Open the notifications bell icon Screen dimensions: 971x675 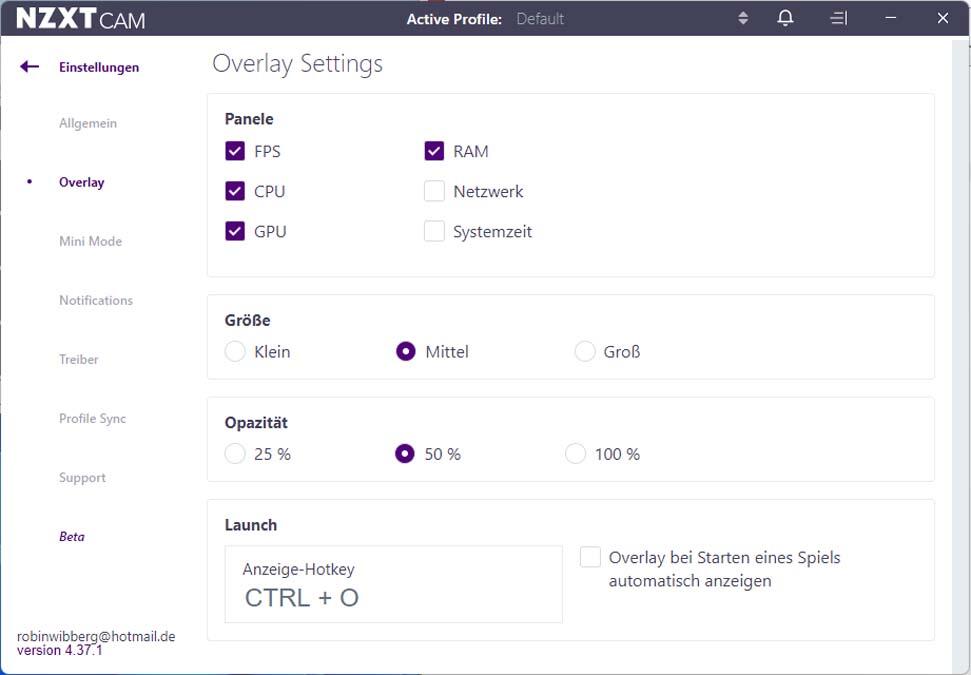[x=785, y=18]
